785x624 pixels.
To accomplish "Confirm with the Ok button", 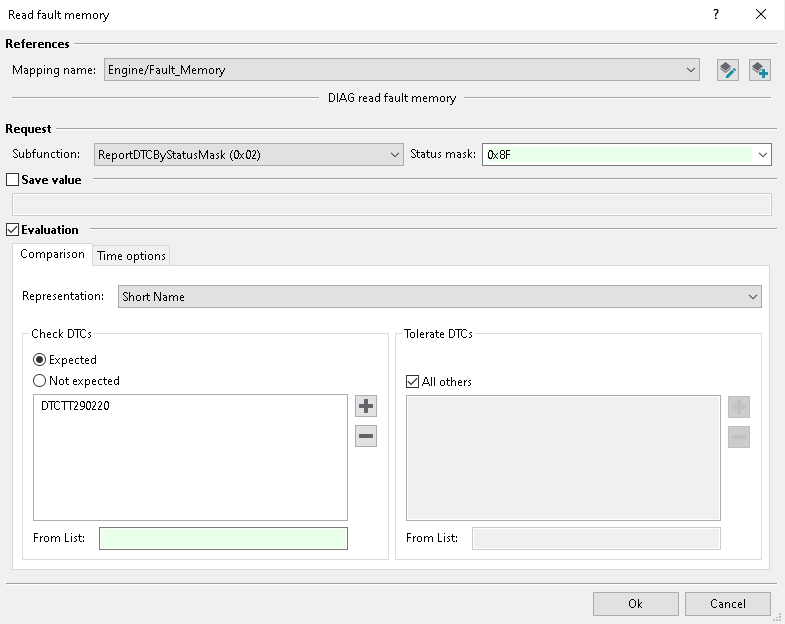I will click(x=636, y=604).
